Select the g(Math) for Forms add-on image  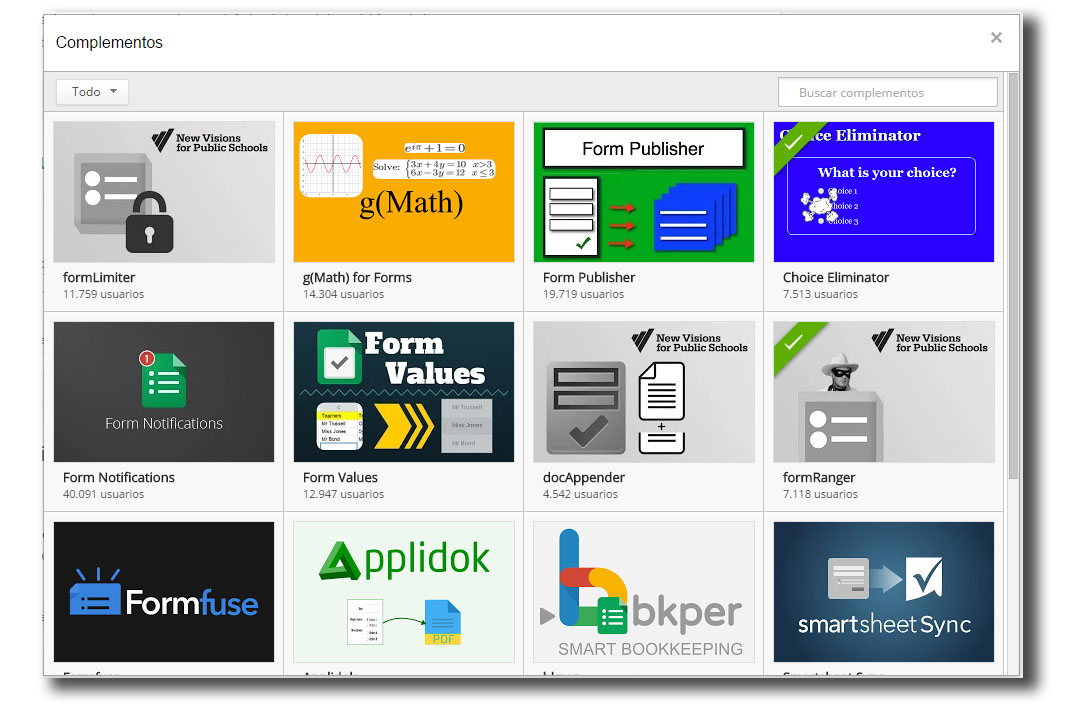tap(404, 192)
